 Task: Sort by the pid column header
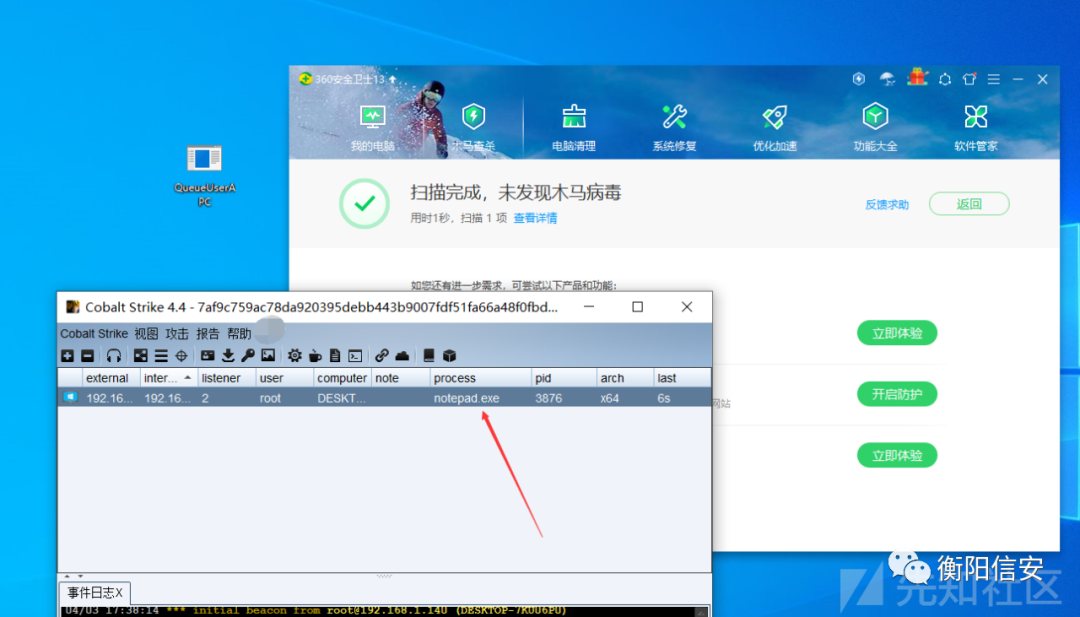[x=564, y=378]
